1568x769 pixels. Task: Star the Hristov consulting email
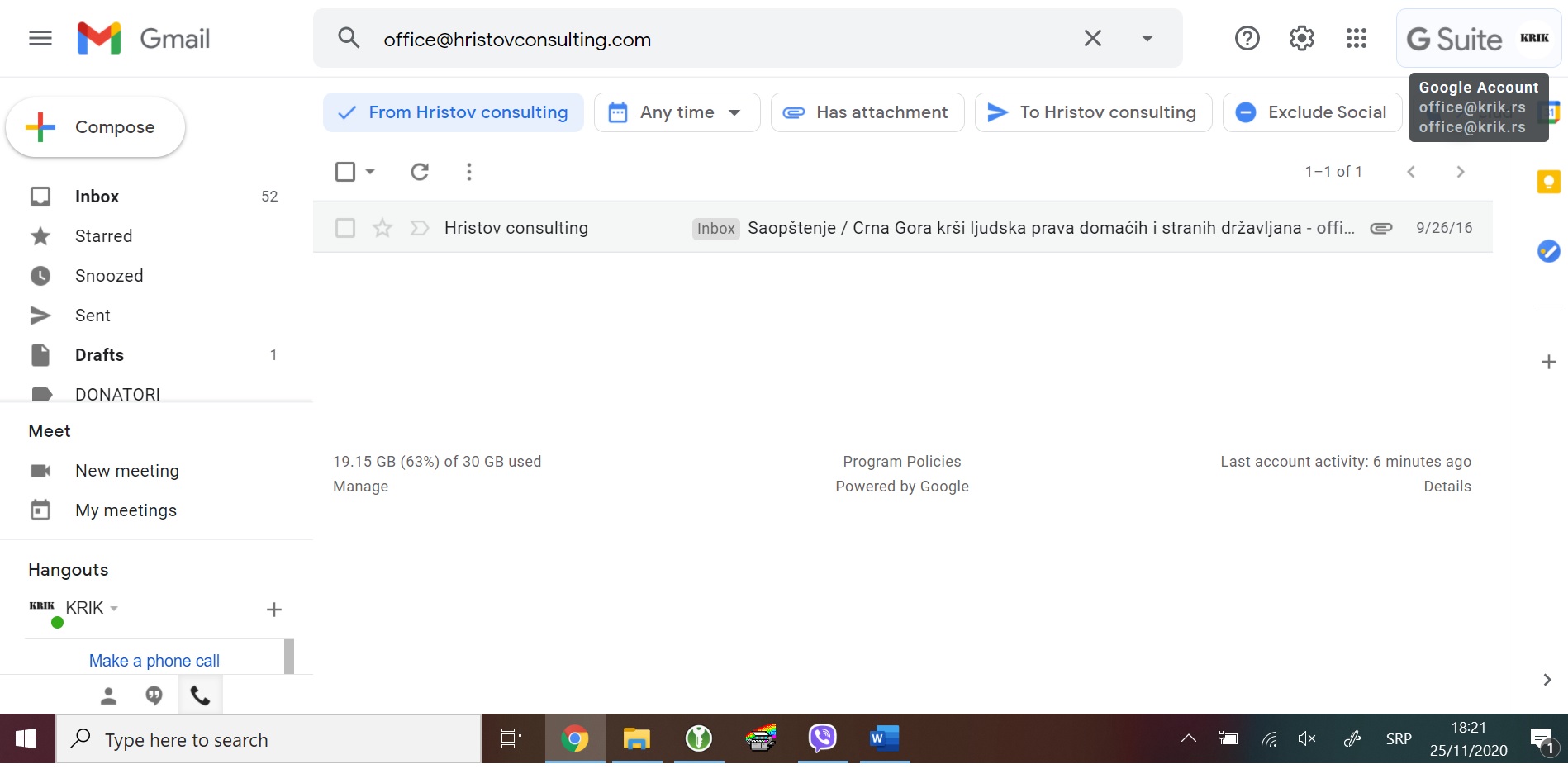[x=382, y=228]
